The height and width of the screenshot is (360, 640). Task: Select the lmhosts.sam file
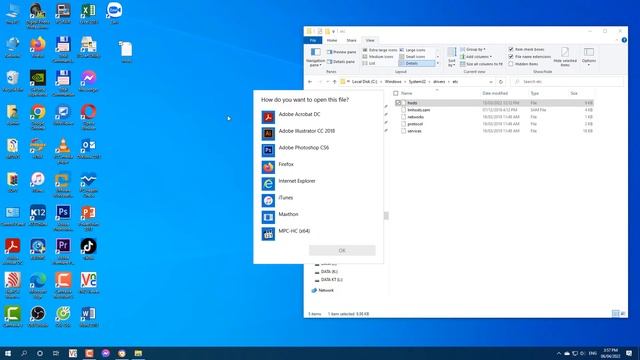point(418,110)
